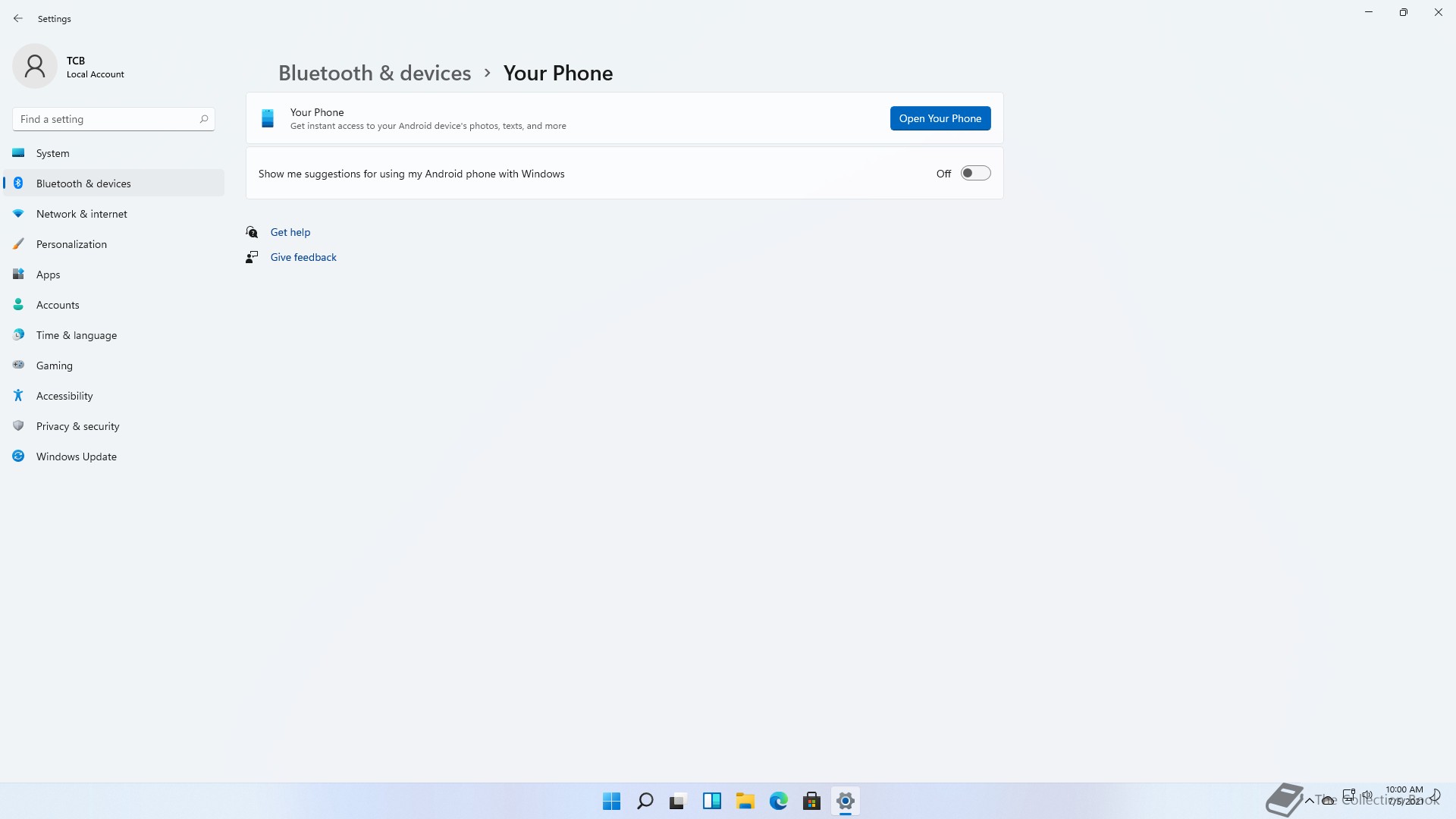
Task: Select the Apps category
Action: coord(114,274)
